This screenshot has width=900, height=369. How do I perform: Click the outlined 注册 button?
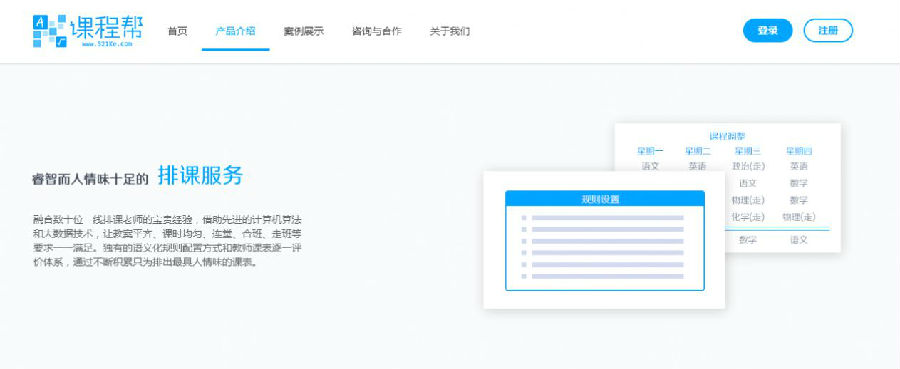point(828,30)
